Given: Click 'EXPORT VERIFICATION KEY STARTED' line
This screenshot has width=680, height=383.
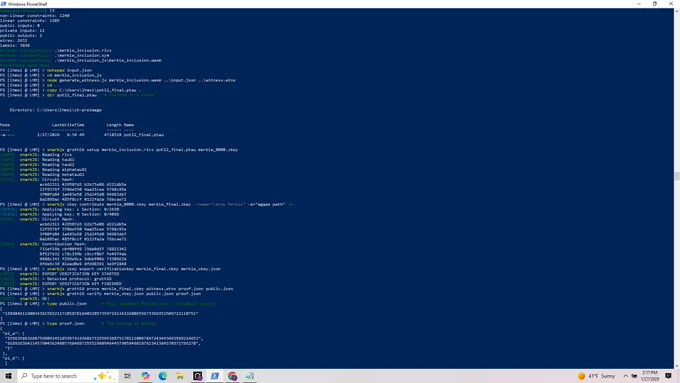Looking at the screenshot, I should (x=60, y=274).
